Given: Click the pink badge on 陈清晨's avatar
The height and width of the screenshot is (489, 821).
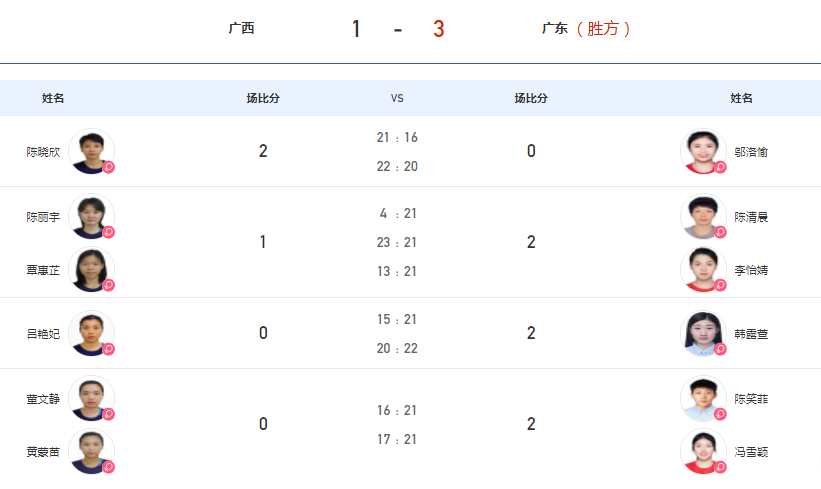Looking at the screenshot, I should click(720, 232).
